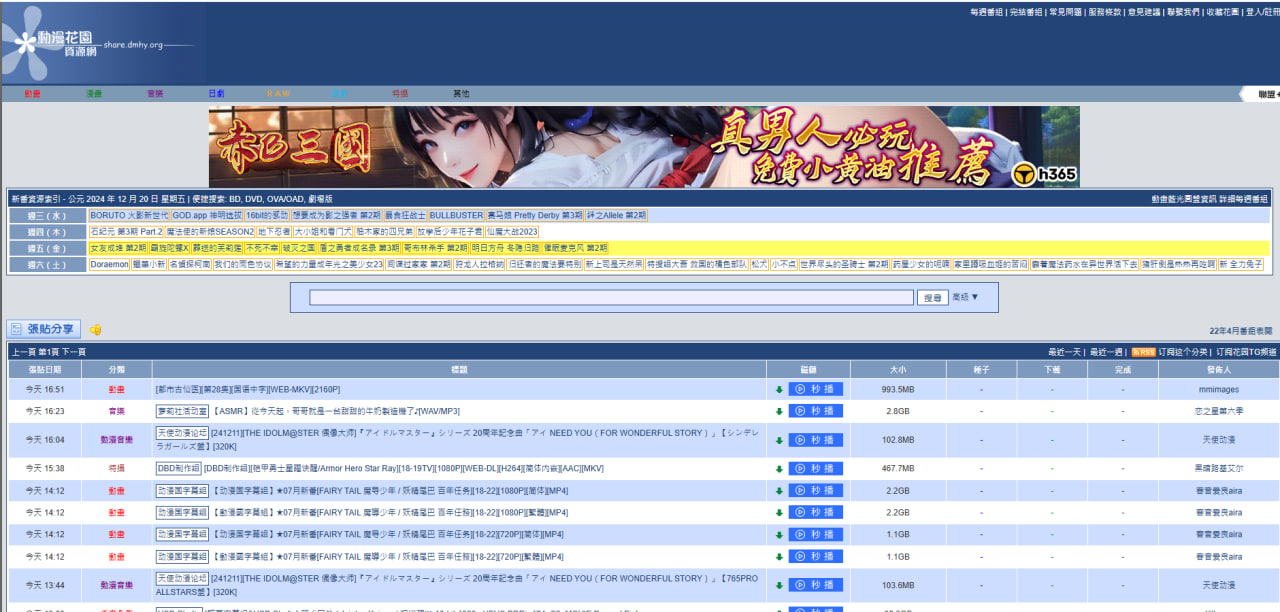The height and width of the screenshot is (612, 1280).
Task: Open the 每週番組 top link
Action: (987, 12)
